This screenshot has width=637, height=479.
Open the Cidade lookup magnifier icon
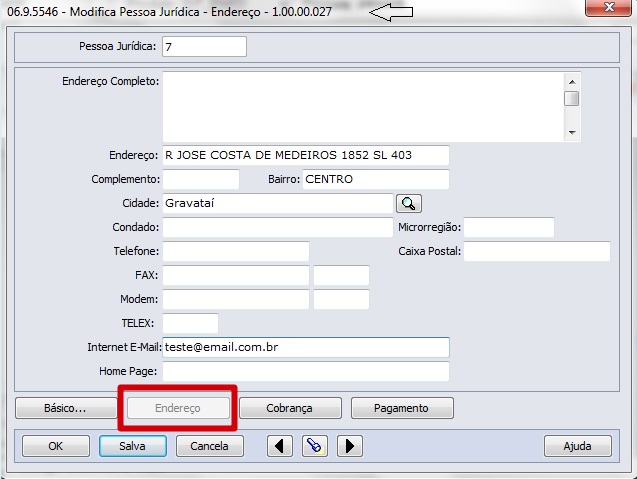point(409,204)
